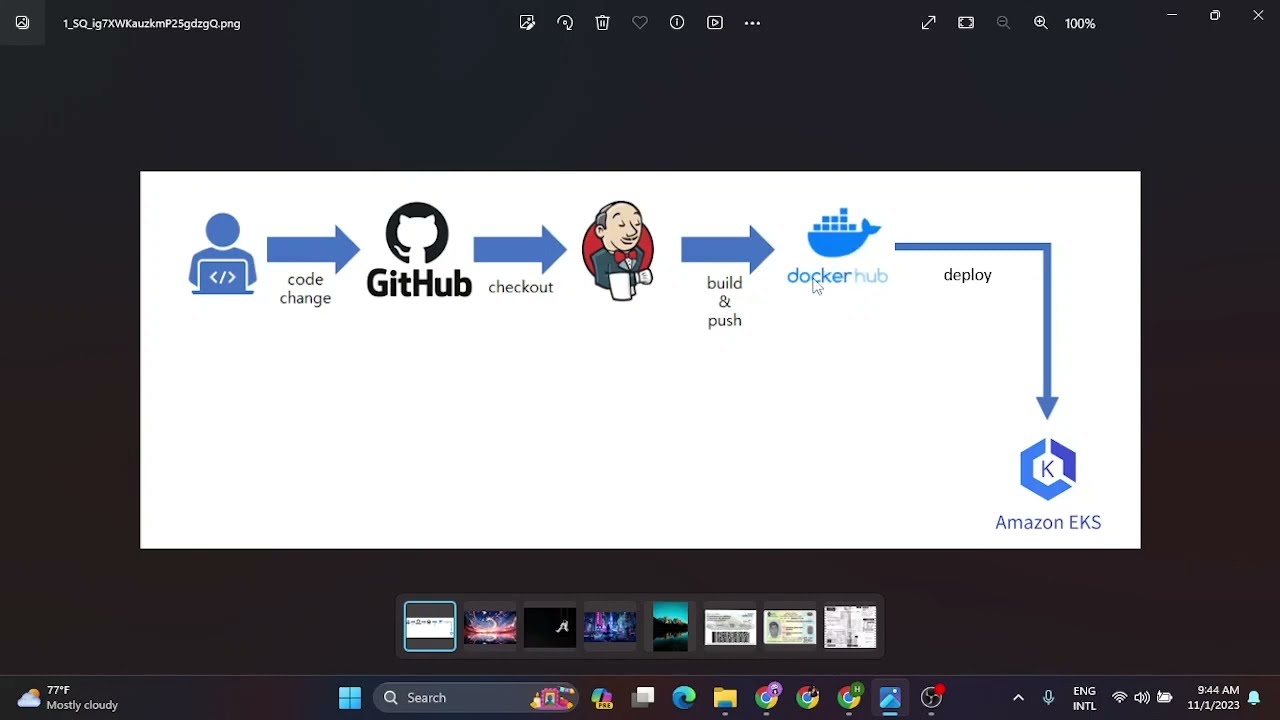Open Task View from the taskbar
Viewport: 1280px width, 720px height.
click(643, 698)
